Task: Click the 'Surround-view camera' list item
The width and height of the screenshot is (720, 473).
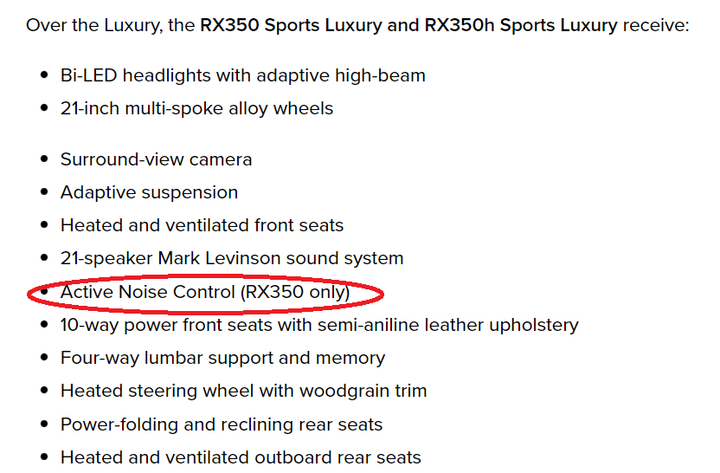Action: tap(156, 159)
